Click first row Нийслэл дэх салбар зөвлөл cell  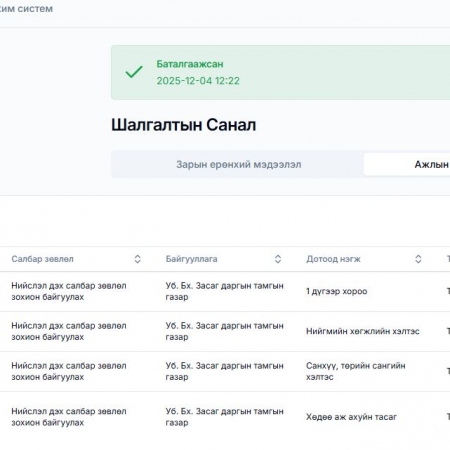(x=69, y=291)
